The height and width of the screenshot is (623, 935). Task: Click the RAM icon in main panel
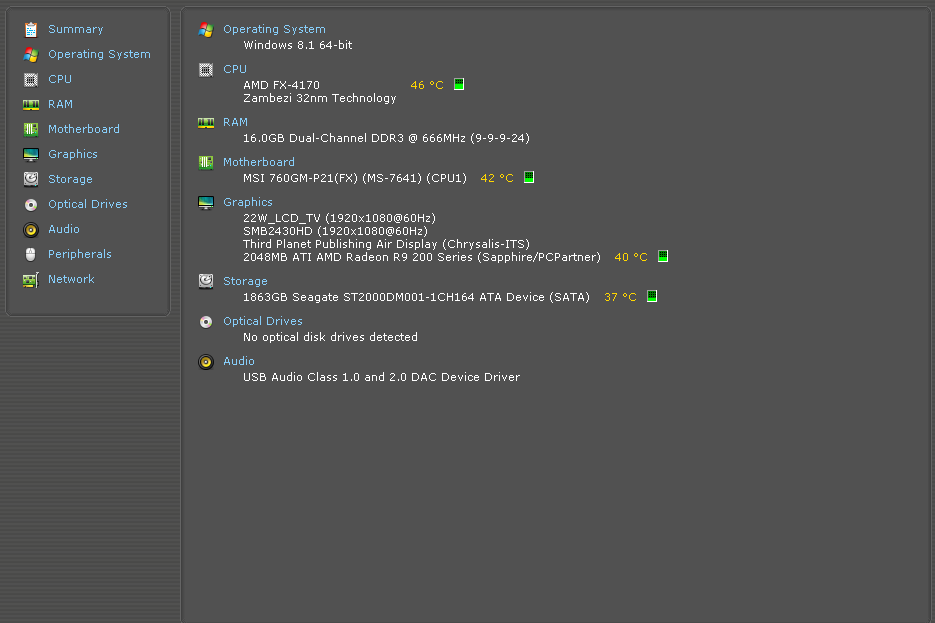click(206, 123)
